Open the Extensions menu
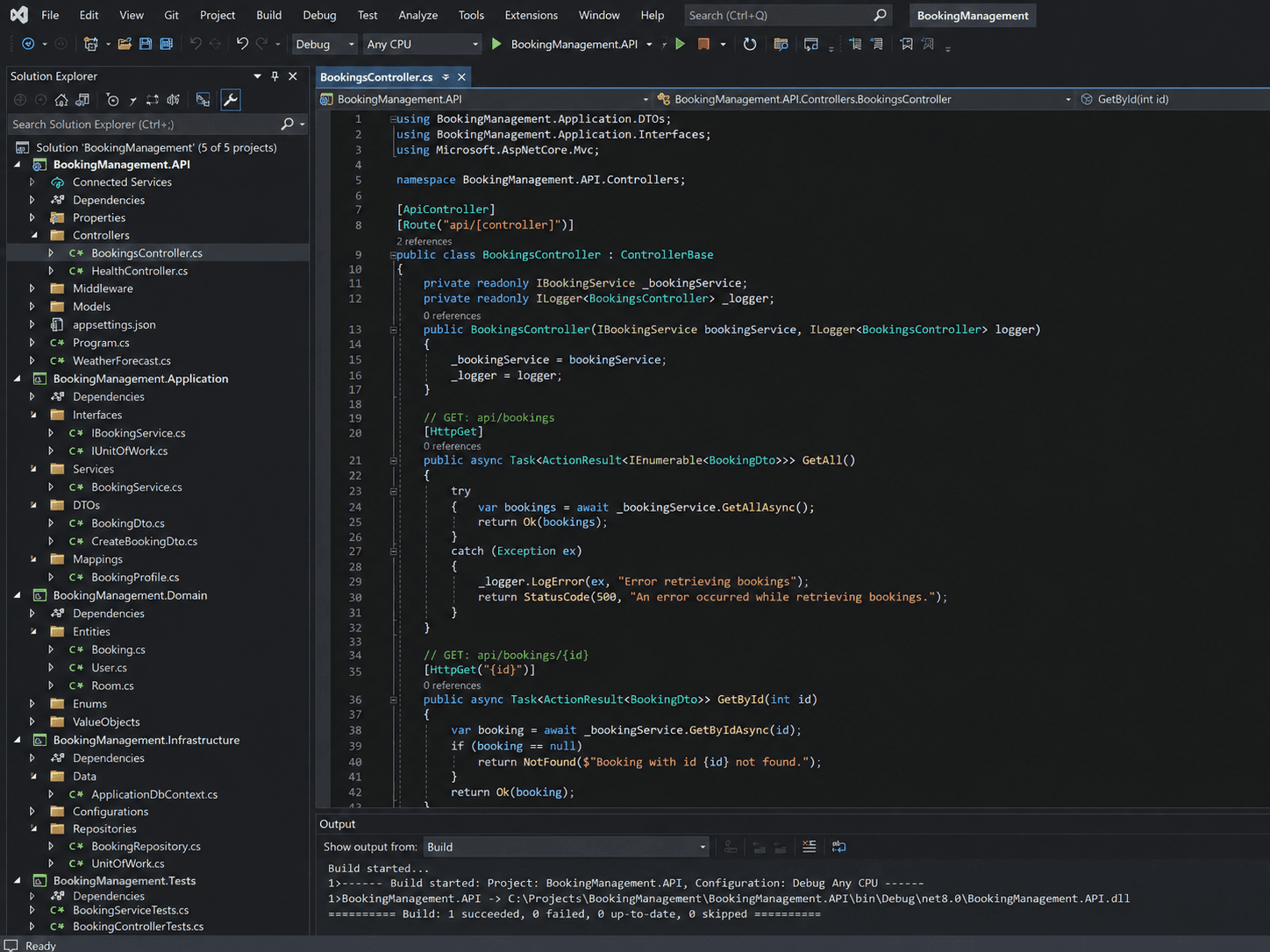This screenshot has height=952, width=1270. point(531,15)
